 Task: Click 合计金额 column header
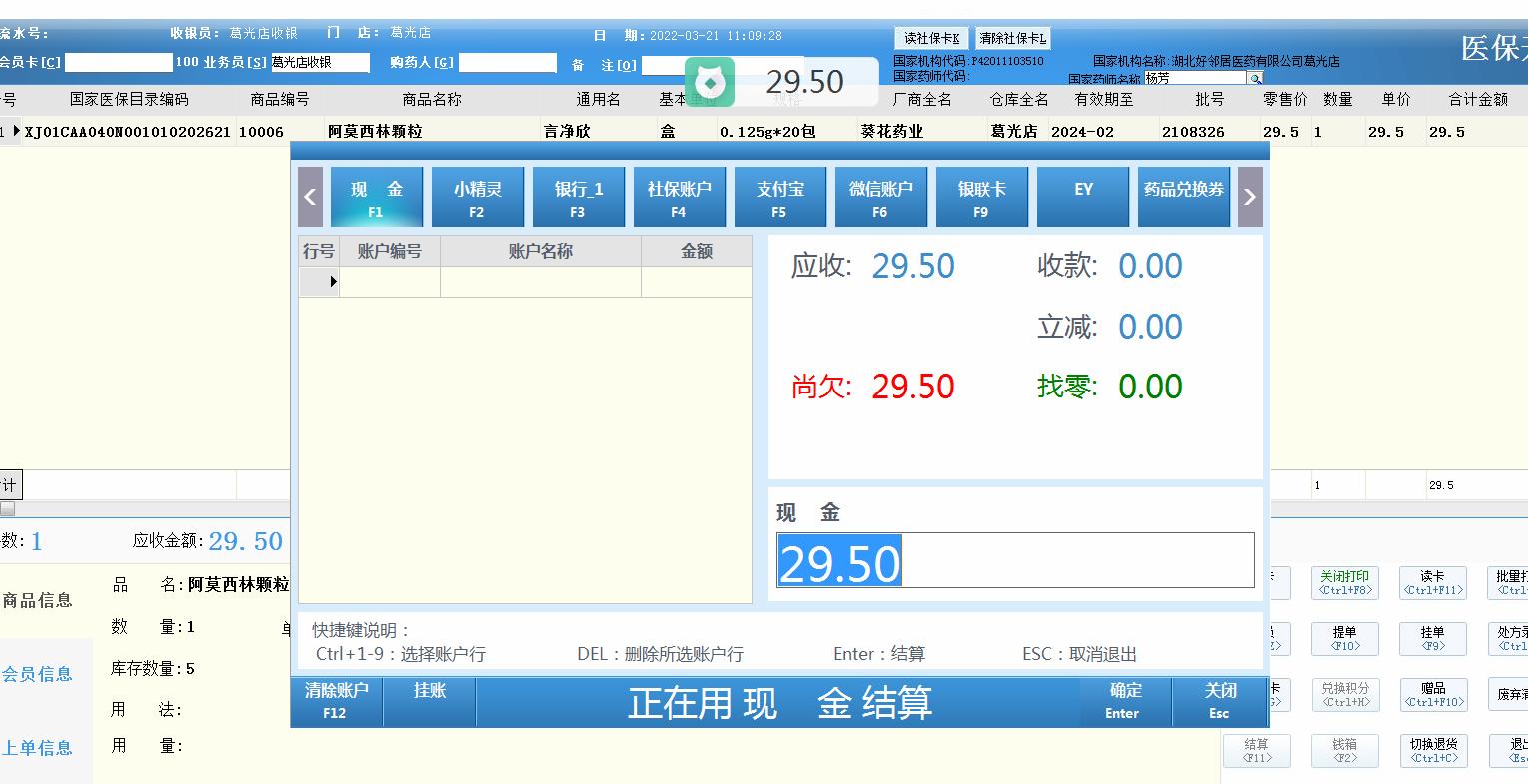pyautogui.click(x=1478, y=100)
